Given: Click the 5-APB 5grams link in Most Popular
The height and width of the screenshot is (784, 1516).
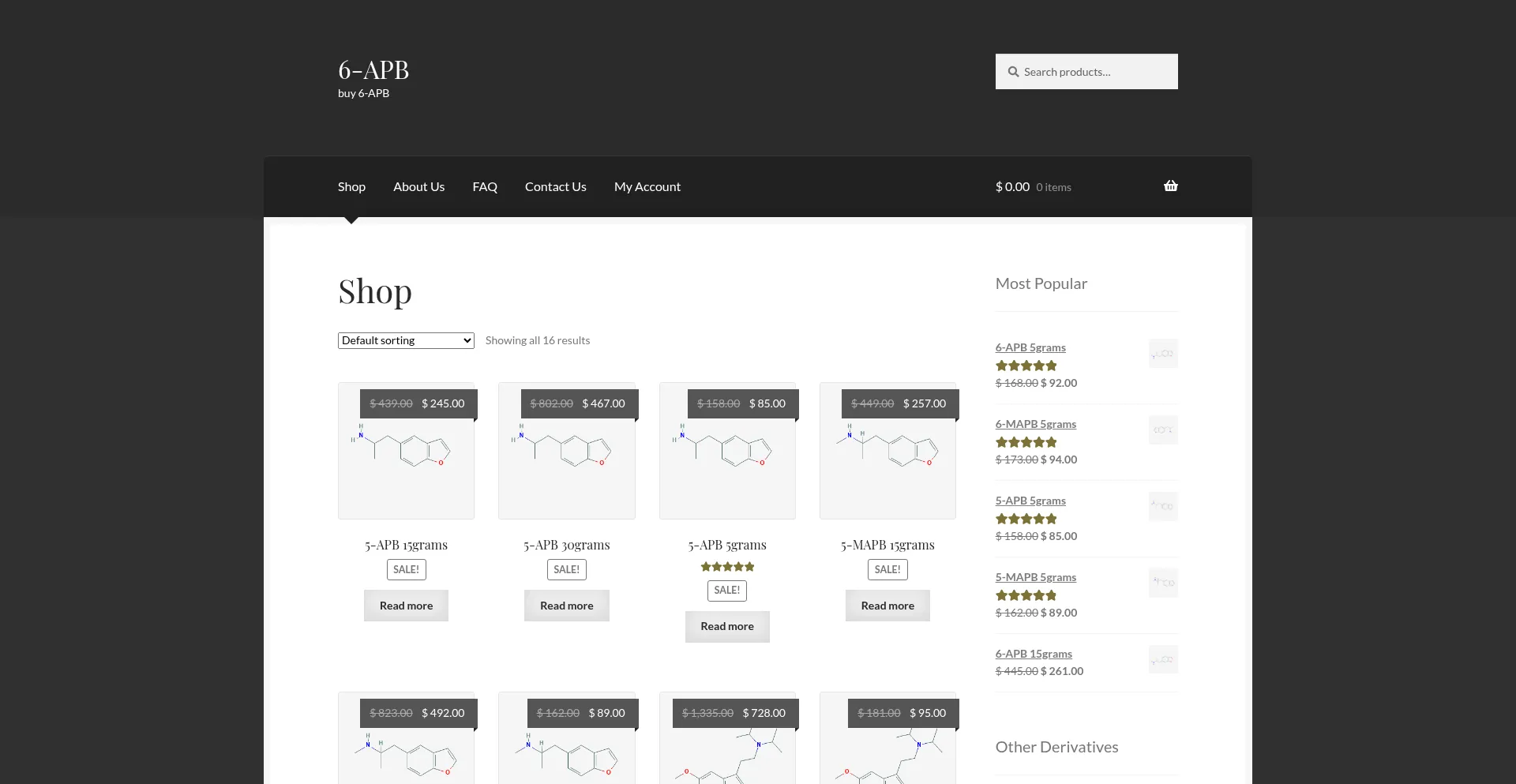Looking at the screenshot, I should click(x=1030, y=501).
